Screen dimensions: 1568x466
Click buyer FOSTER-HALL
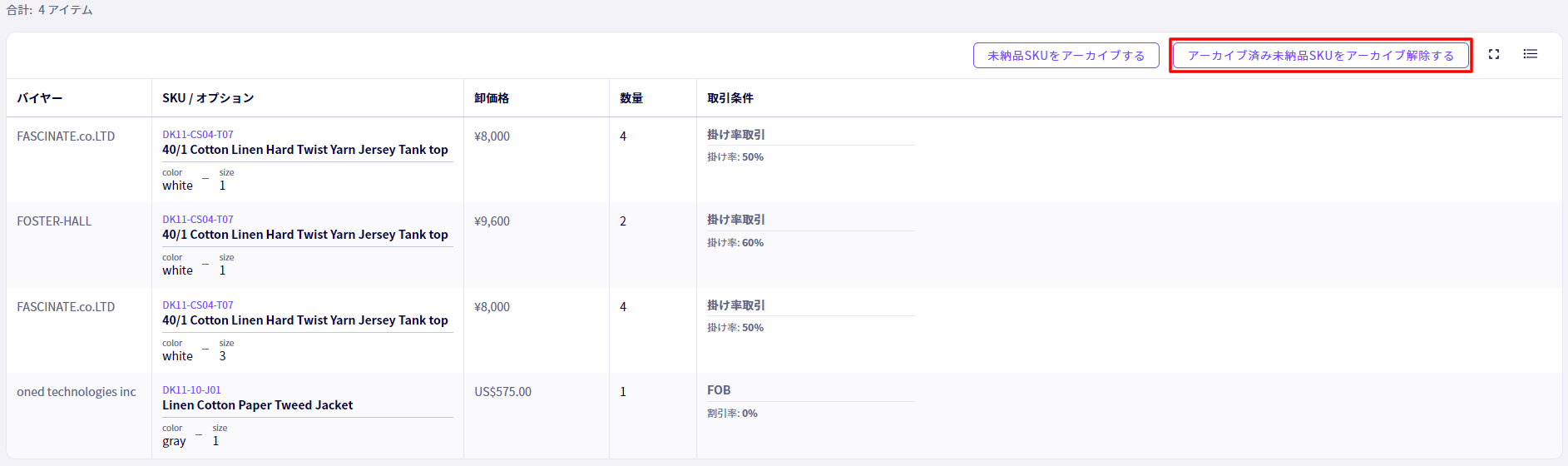click(54, 221)
